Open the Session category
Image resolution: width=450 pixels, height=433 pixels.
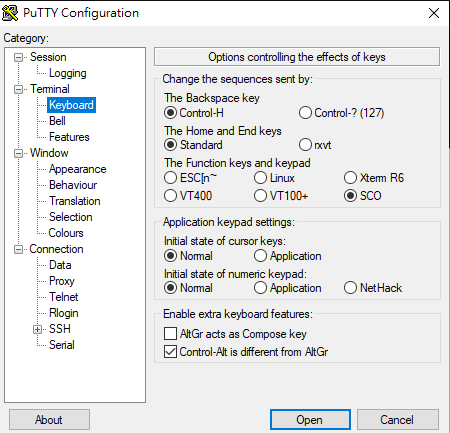click(48, 57)
